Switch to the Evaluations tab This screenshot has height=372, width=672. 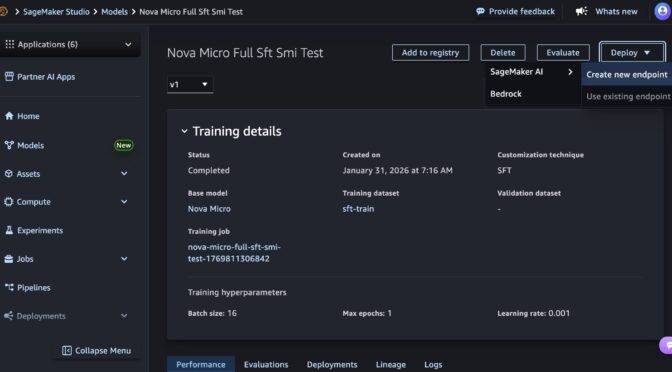pyautogui.click(x=266, y=364)
